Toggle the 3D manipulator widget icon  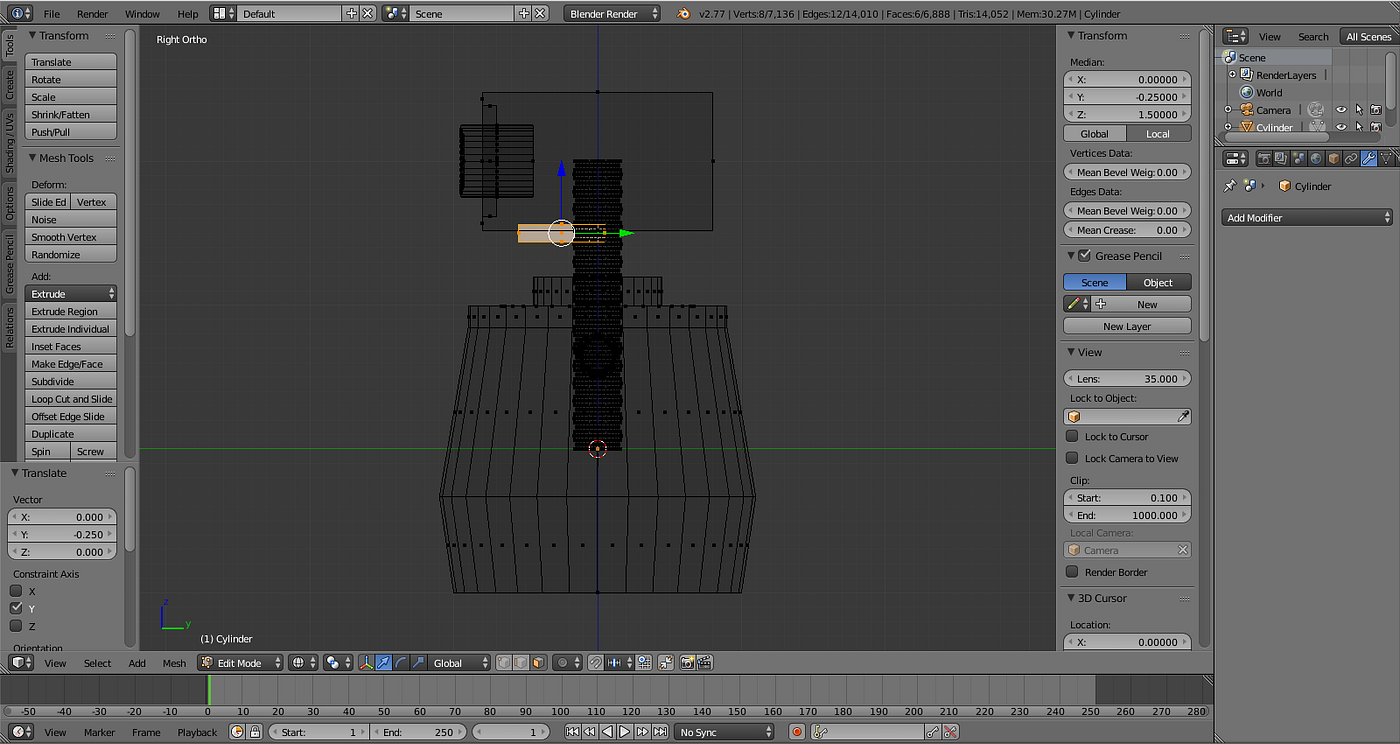click(x=366, y=663)
